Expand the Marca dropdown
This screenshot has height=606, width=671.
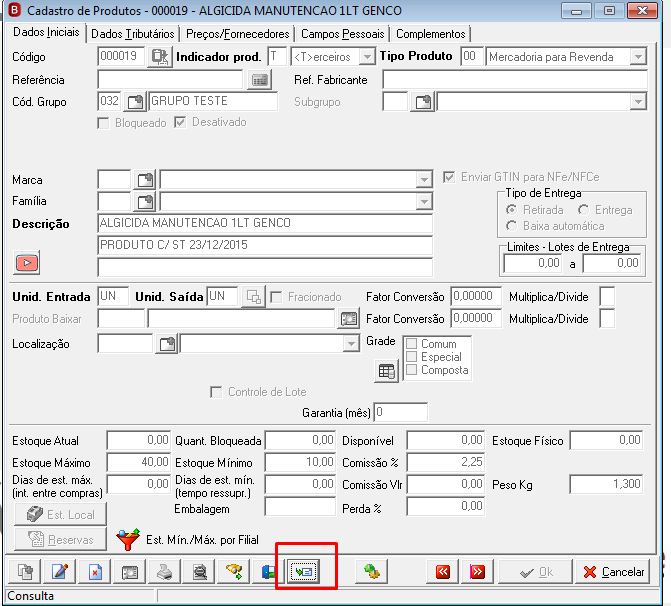pos(424,180)
